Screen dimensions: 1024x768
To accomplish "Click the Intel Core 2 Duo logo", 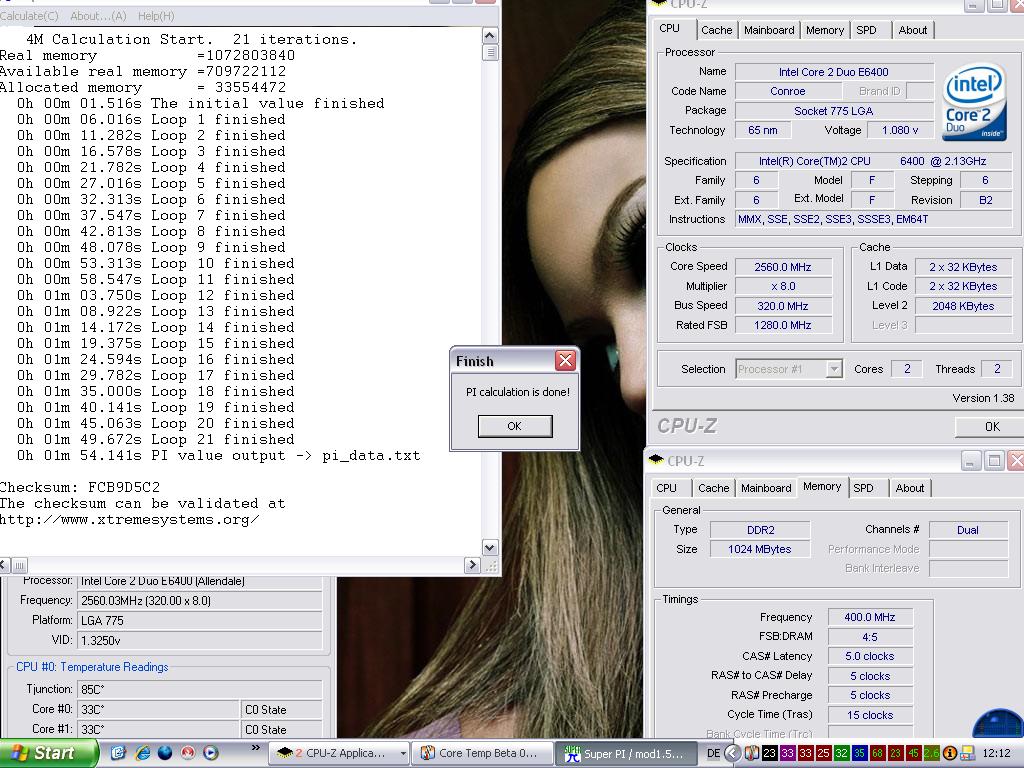I will click(974, 102).
